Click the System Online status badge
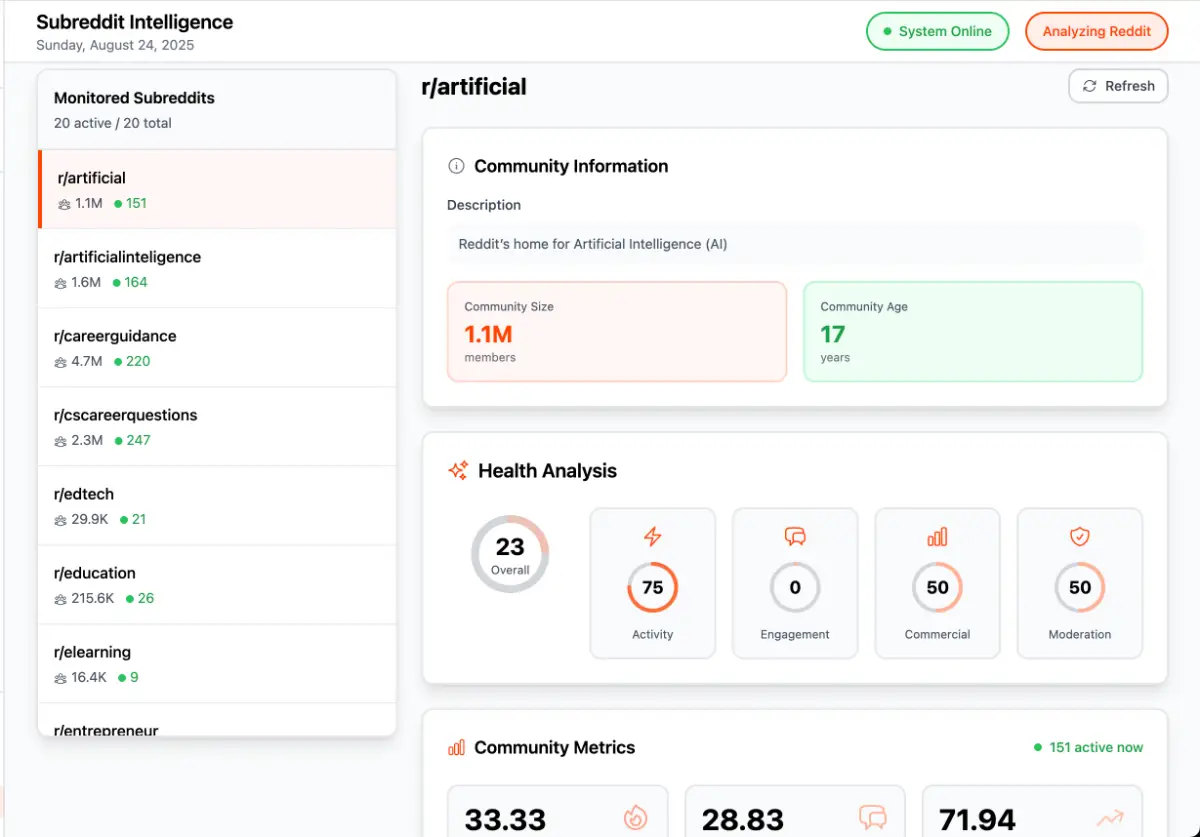 [x=937, y=31]
